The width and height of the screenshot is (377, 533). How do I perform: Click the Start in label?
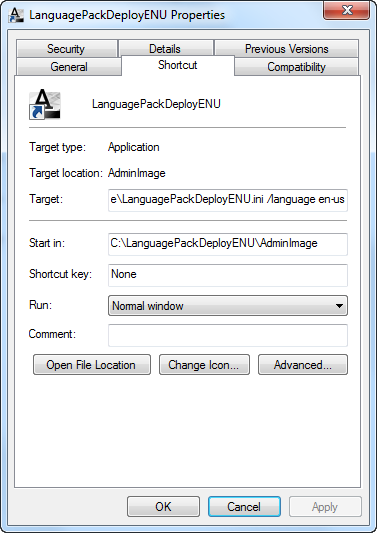coord(47,243)
